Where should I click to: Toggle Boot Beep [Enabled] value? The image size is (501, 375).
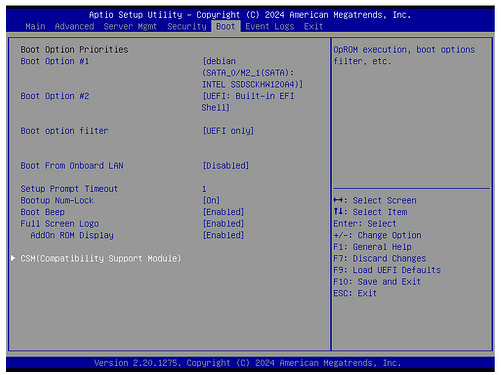click(223, 212)
